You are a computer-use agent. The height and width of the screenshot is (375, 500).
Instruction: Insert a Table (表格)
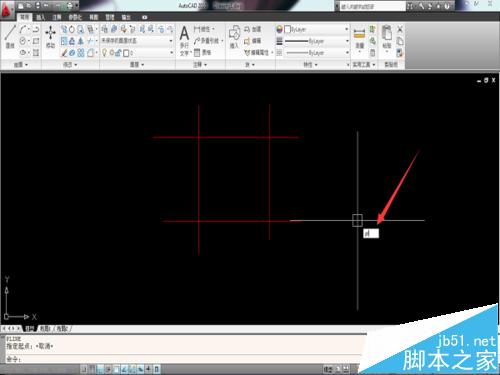point(203,52)
